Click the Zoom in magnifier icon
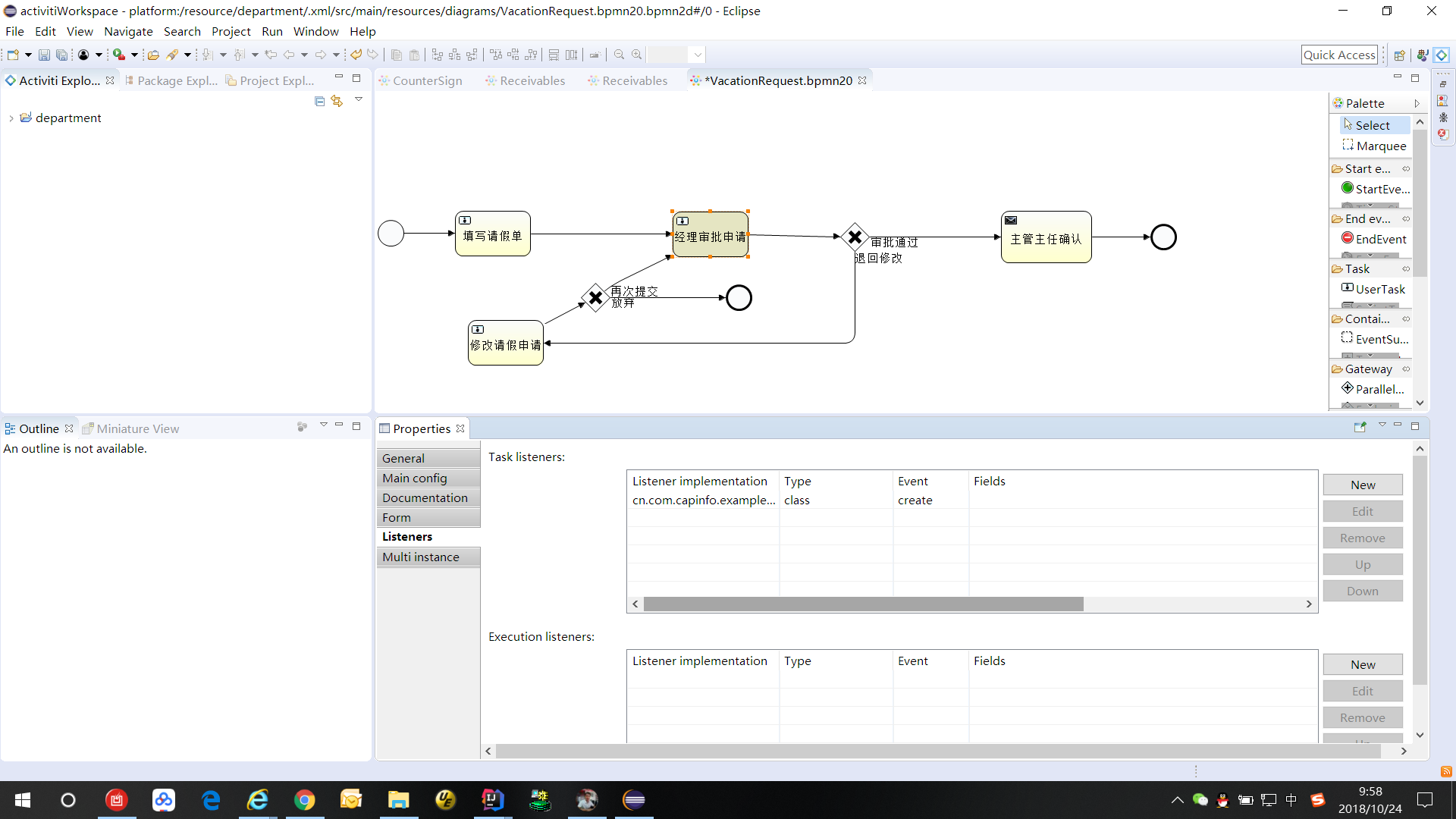The width and height of the screenshot is (1456, 819). [x=637, y=55]
